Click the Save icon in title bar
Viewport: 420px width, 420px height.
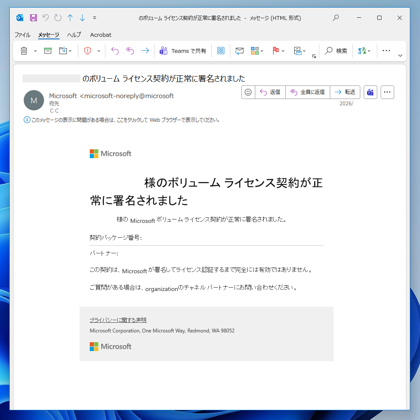coord(33,18)
